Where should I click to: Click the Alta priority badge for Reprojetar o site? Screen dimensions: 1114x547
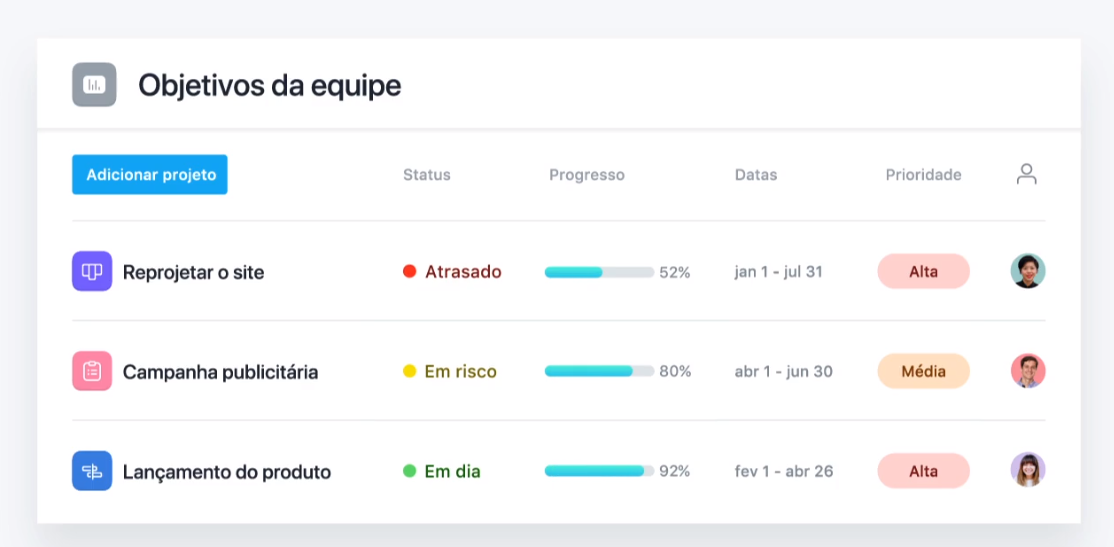click(x=924, y=271)
